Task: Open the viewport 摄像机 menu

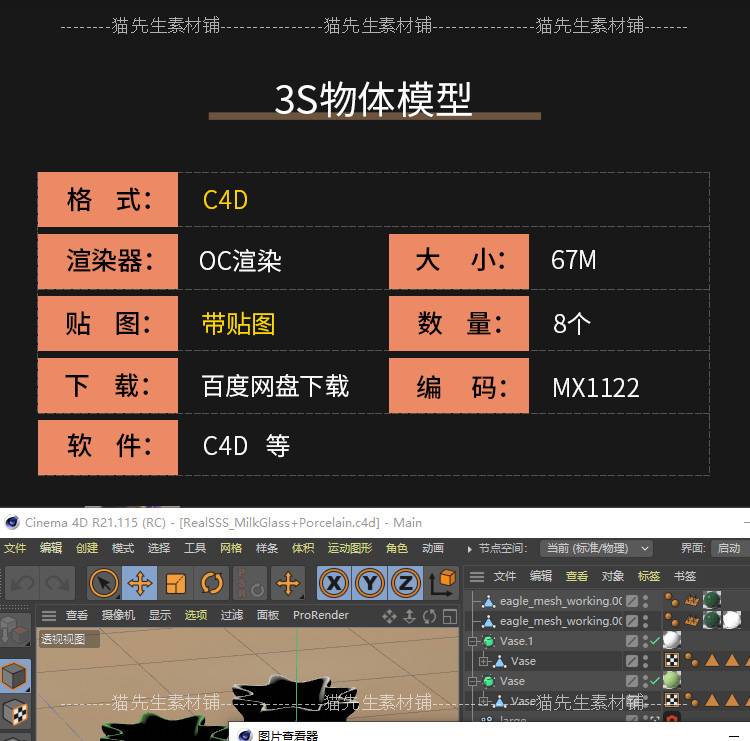Action: 118,615
